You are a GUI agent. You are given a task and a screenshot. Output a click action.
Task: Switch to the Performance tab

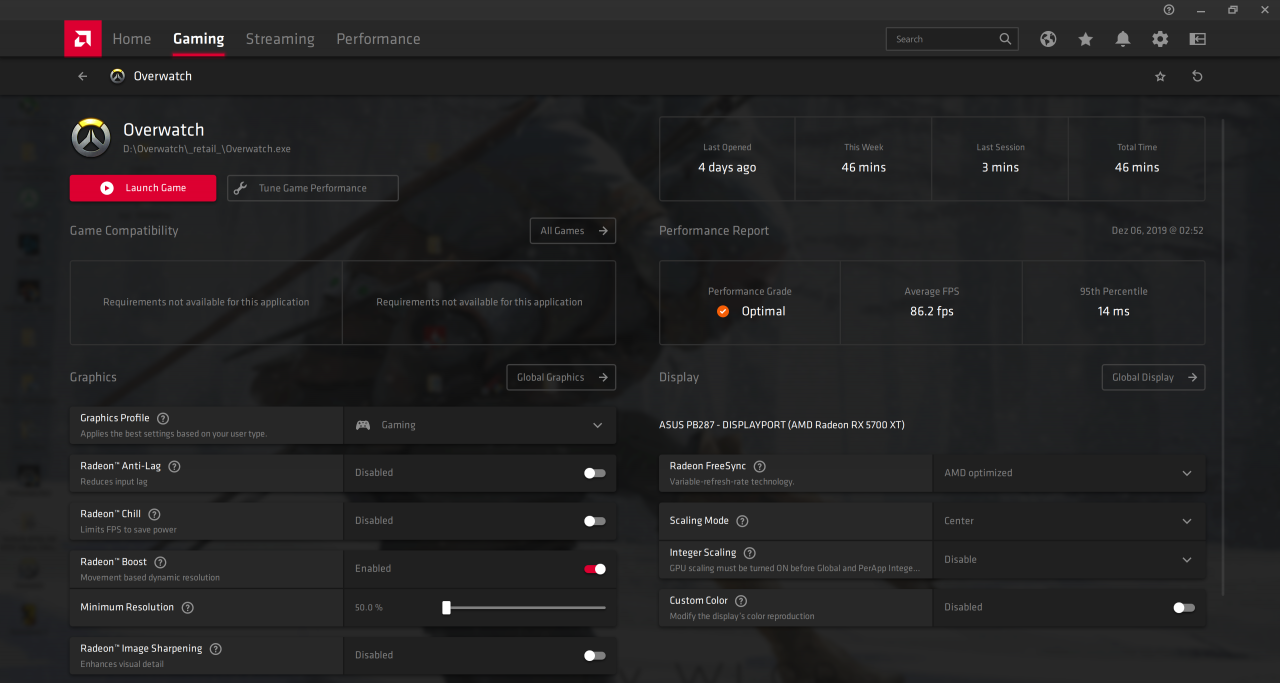(378, 39)
